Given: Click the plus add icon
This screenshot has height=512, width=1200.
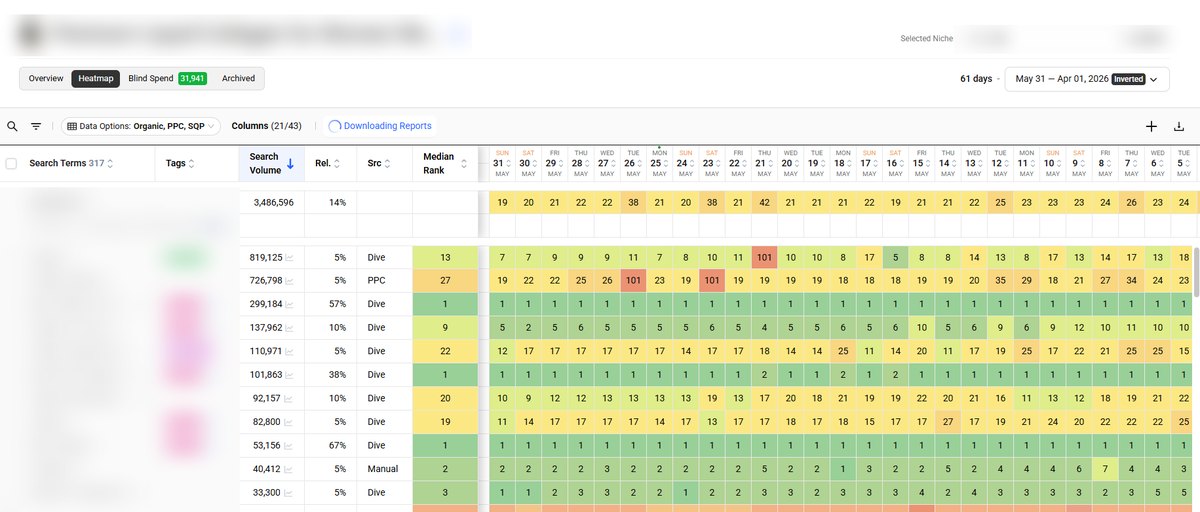Looking at the screenshot, I should (1151, 126).
